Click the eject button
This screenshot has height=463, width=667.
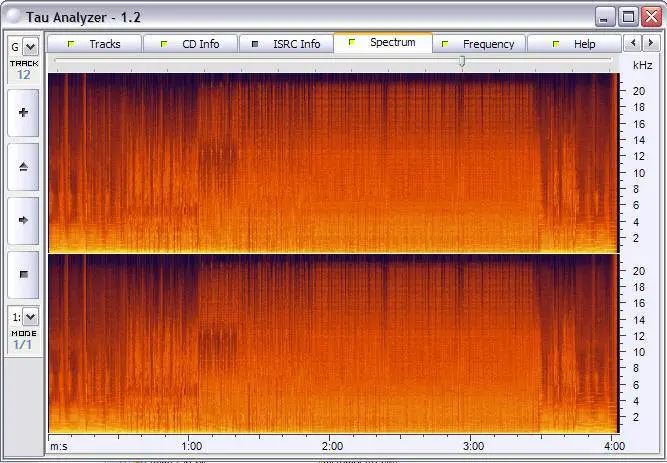point(23,167)
